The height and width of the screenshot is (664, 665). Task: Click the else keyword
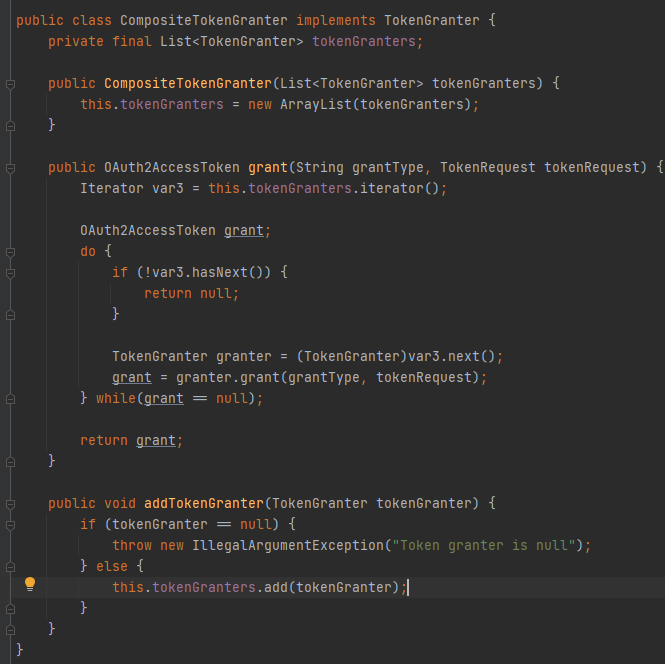coord(112,566)
